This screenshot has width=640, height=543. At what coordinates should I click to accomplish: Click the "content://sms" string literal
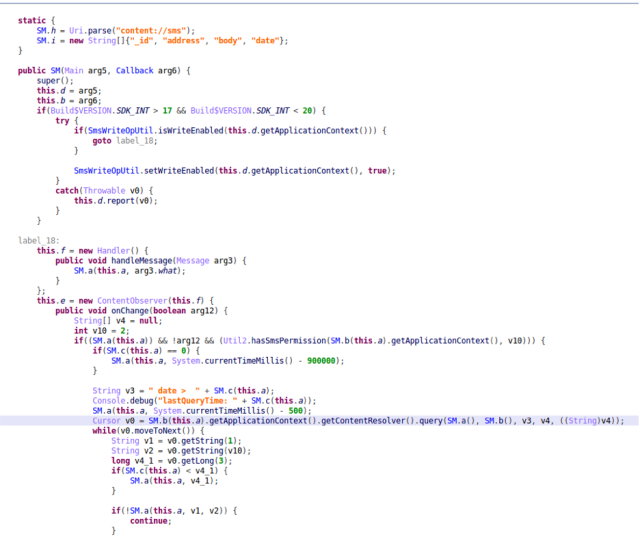pyautogui.click(x=151, y=31)
